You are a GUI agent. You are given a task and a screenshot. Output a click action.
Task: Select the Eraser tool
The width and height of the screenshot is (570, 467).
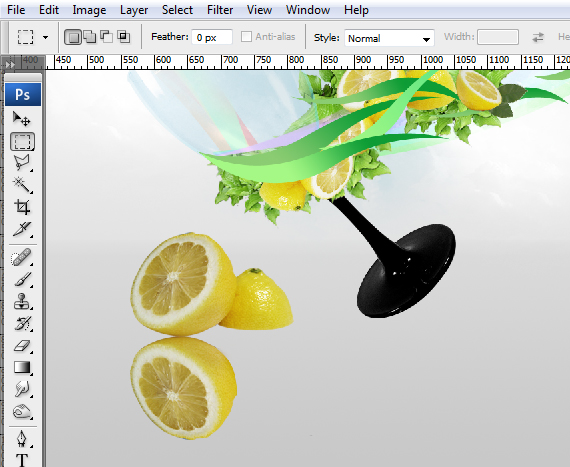(x=22, y=346)
